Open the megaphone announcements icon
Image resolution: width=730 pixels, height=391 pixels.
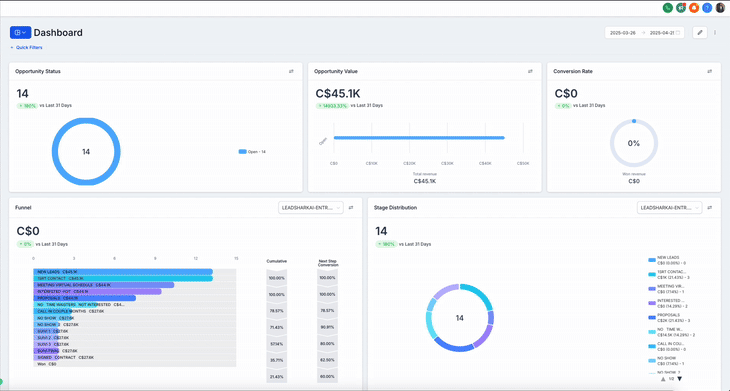coord(681,8)
